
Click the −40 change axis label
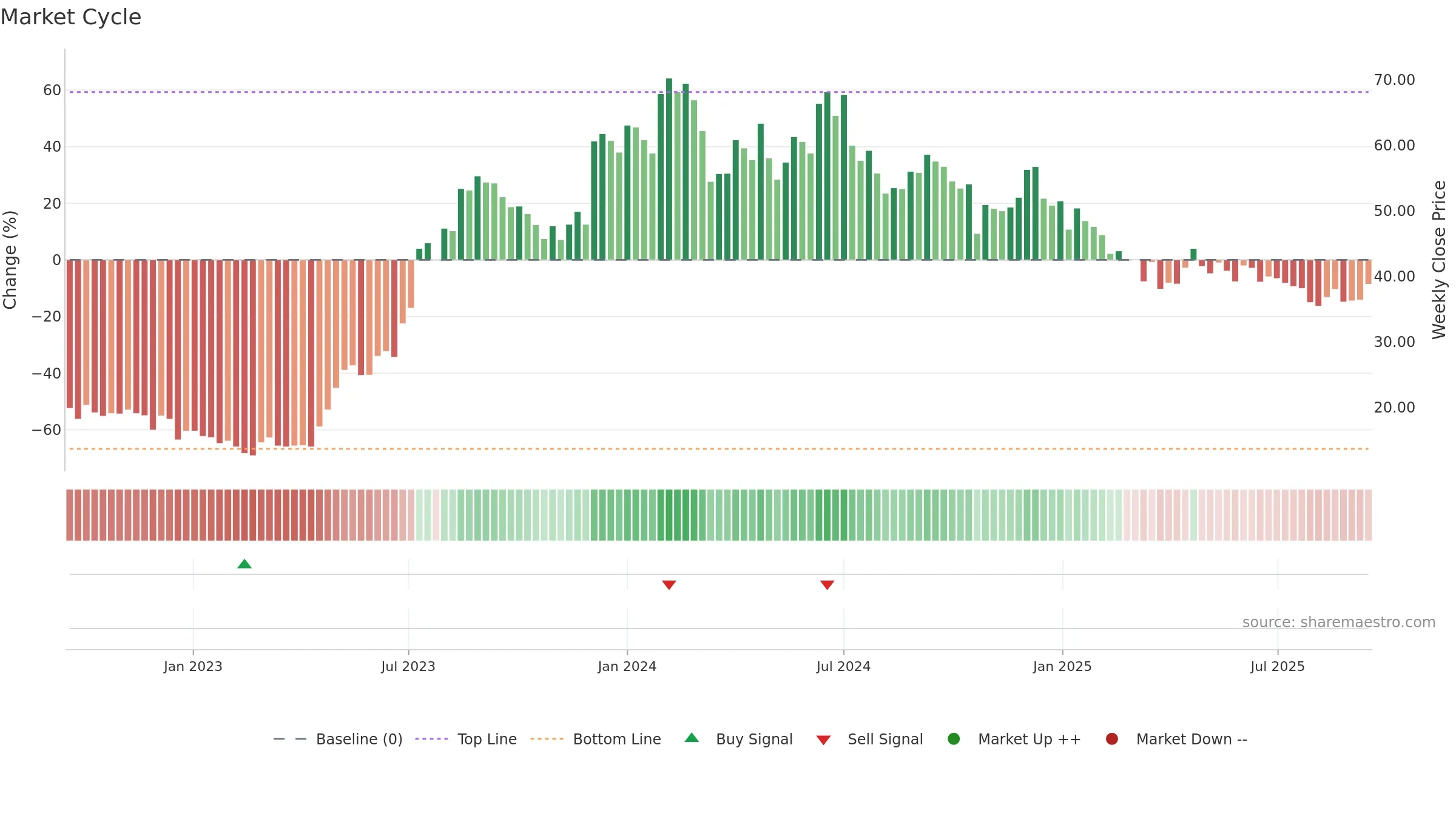point(47,374)
